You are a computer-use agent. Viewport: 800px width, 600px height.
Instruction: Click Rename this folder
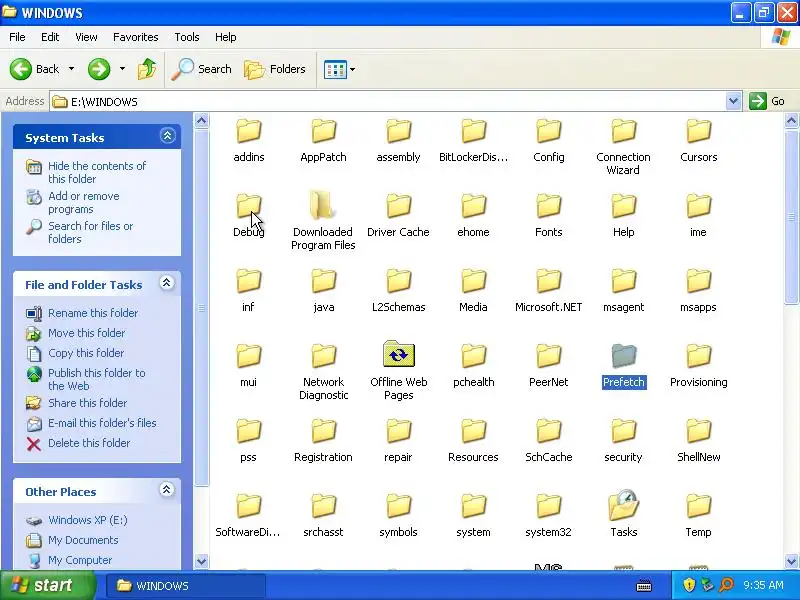[93, 313]
